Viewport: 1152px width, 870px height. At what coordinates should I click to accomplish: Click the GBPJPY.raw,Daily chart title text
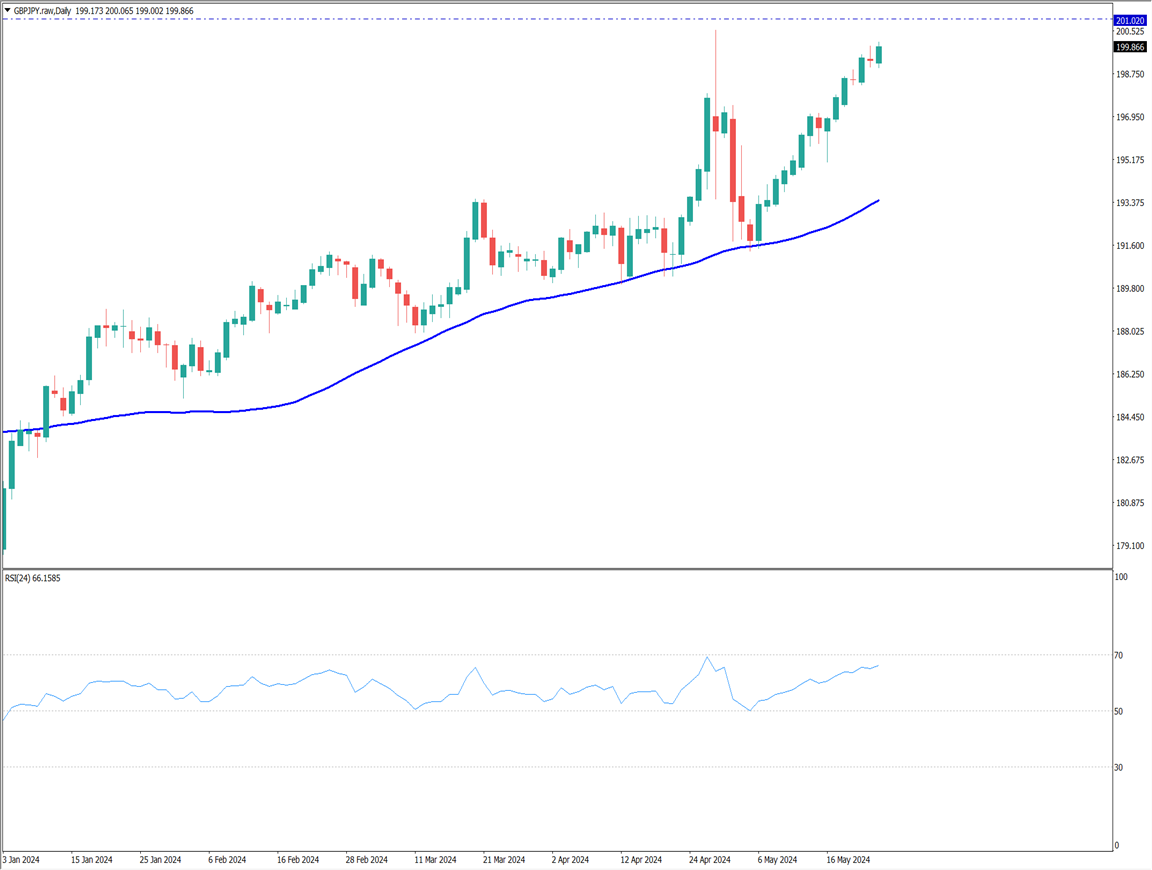[x=41, y=10]
